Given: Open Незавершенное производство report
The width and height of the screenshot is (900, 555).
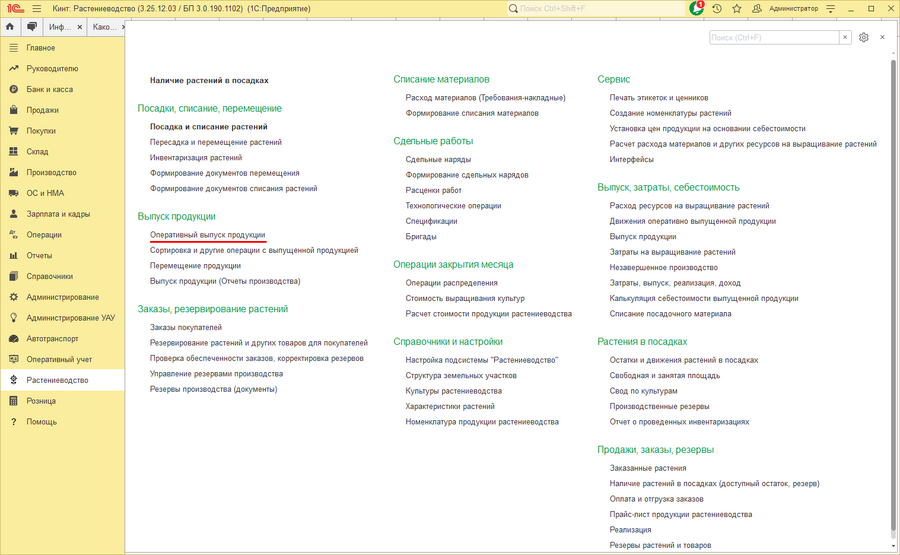Looking at the screenshot, I should (x=664, y=267).
